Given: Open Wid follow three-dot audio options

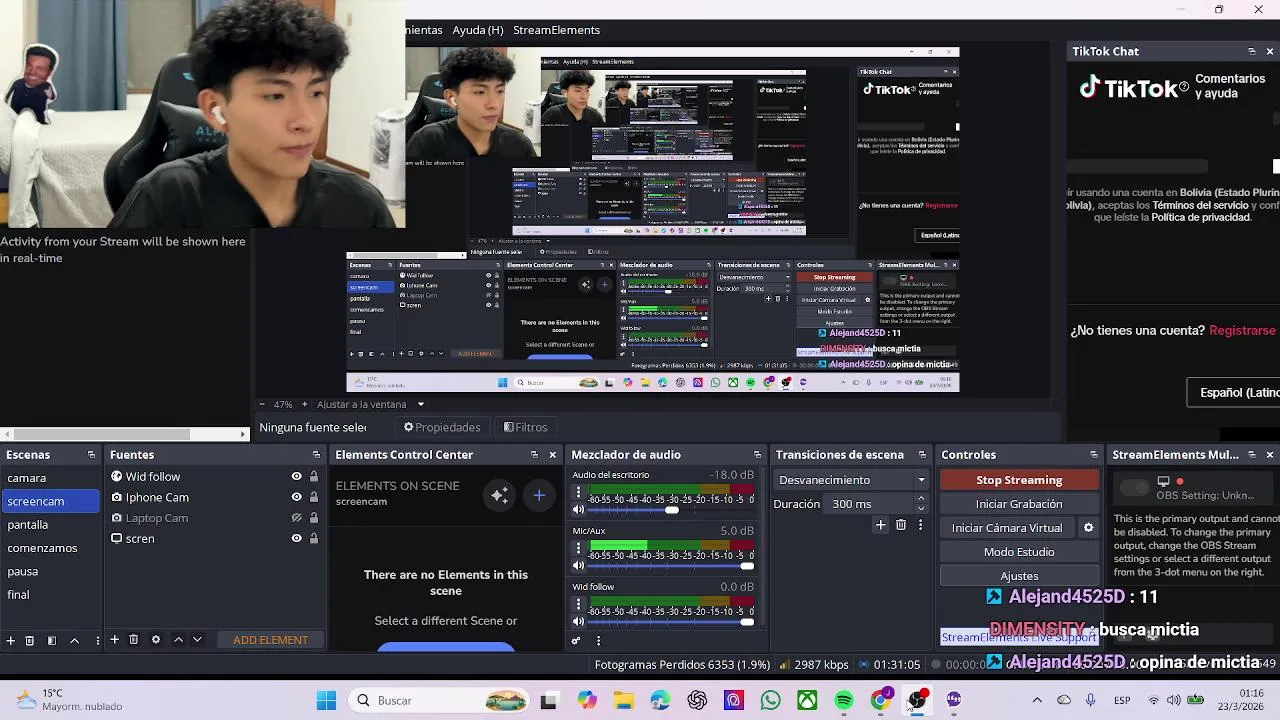Looking at the screenshot, I should [577, 604].
